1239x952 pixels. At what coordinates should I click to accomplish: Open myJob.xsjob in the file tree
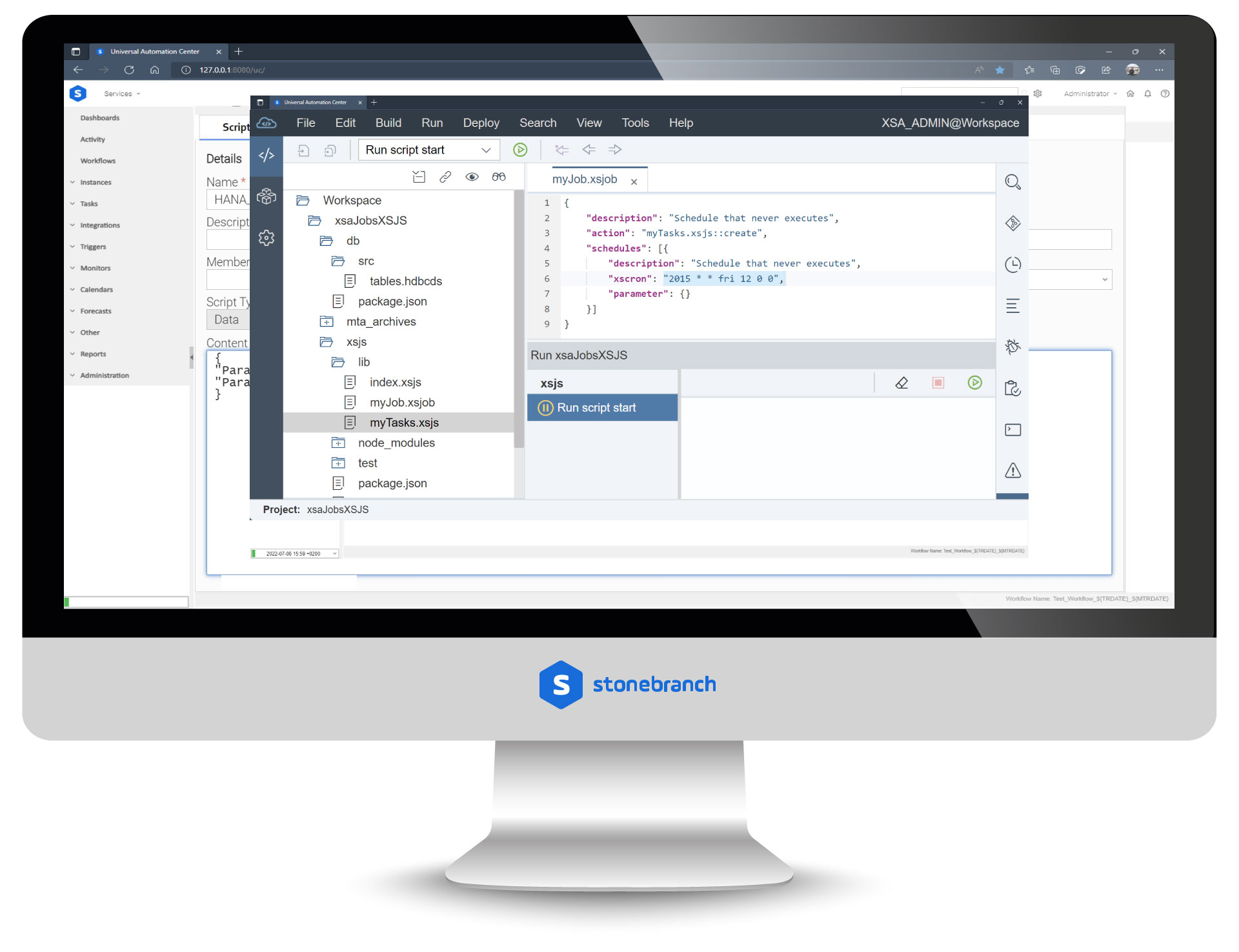pos(402,403)
